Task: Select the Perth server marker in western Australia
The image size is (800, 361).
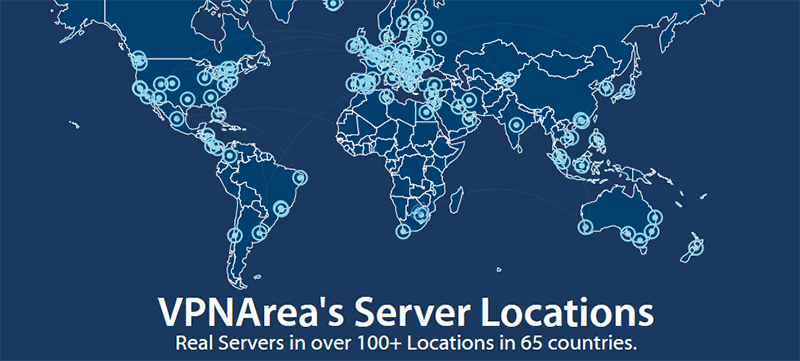Action: click(x=586, y=226)
